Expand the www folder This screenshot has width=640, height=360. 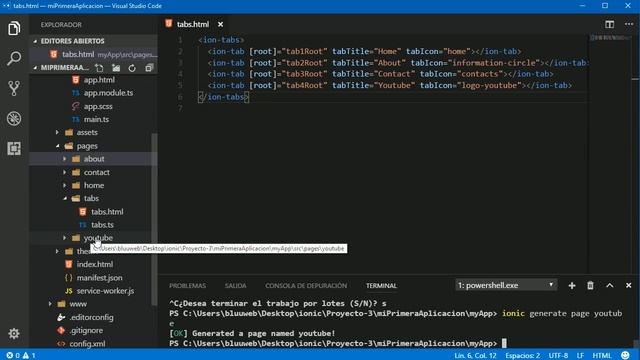50,304
